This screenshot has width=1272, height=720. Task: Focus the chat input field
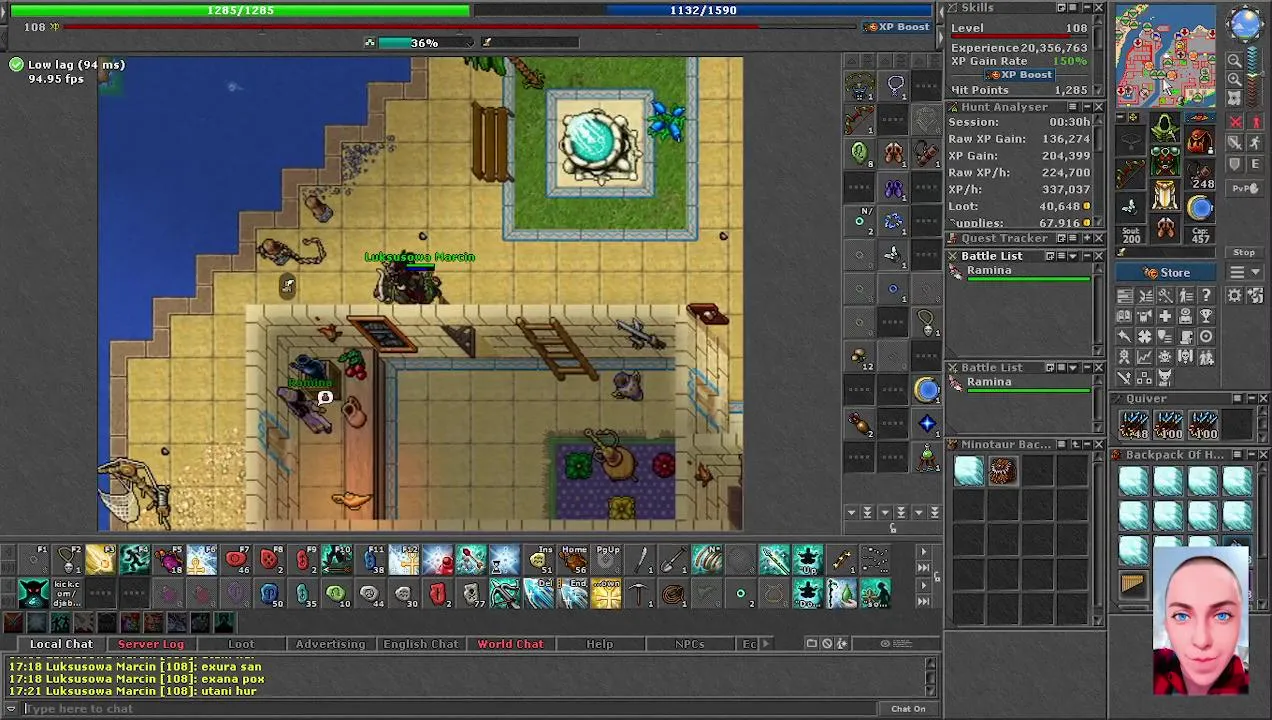point(450,708)
